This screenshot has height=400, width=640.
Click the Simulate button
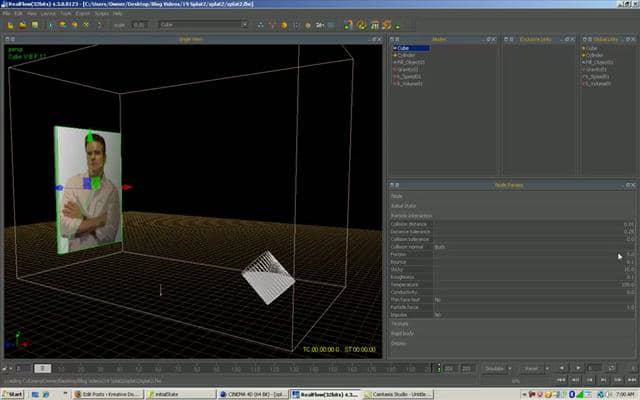[x=493, y=368]
